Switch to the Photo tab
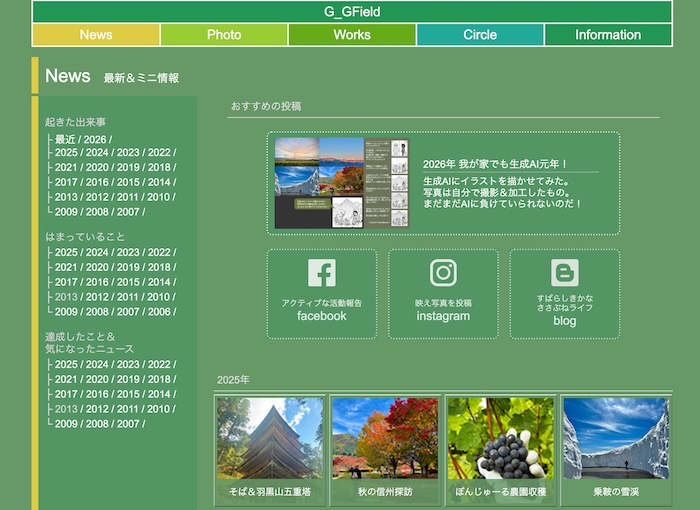This screenshot has width=700, height=510. coord(224,35)
